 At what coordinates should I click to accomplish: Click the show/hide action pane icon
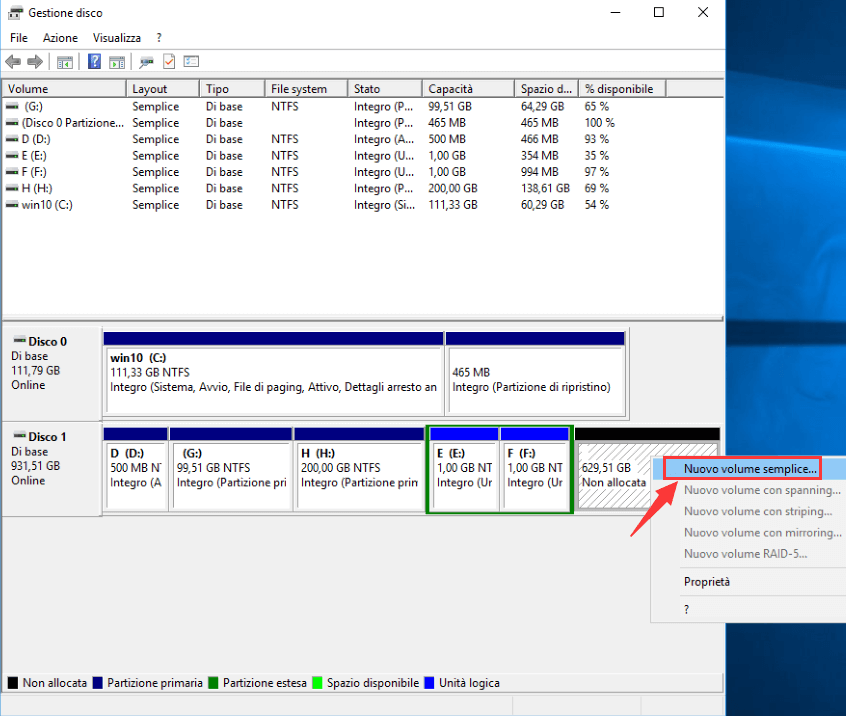pos(117,62)
